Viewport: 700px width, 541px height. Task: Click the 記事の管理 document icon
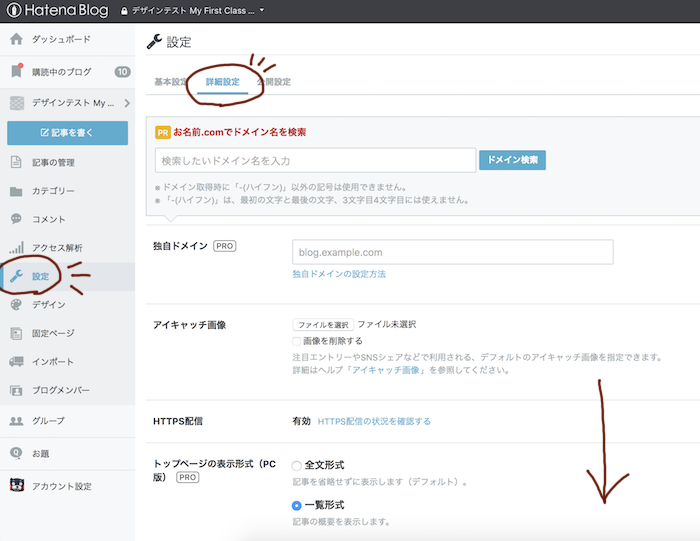point(16,162)
